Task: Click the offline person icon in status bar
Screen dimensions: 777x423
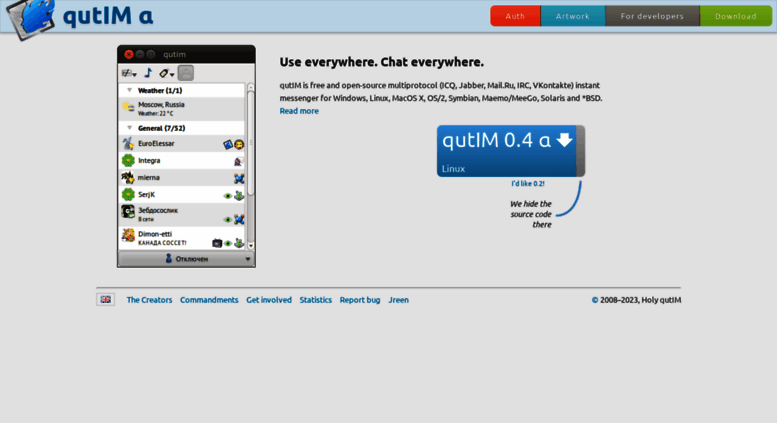Action: 168,259
